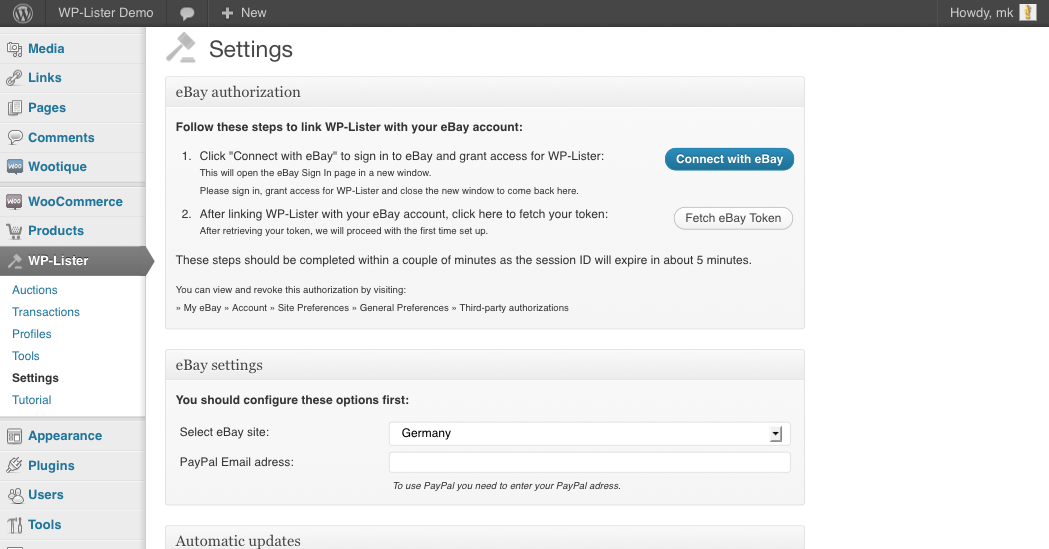Click the Fetch eBay Token button

[733, 218]
